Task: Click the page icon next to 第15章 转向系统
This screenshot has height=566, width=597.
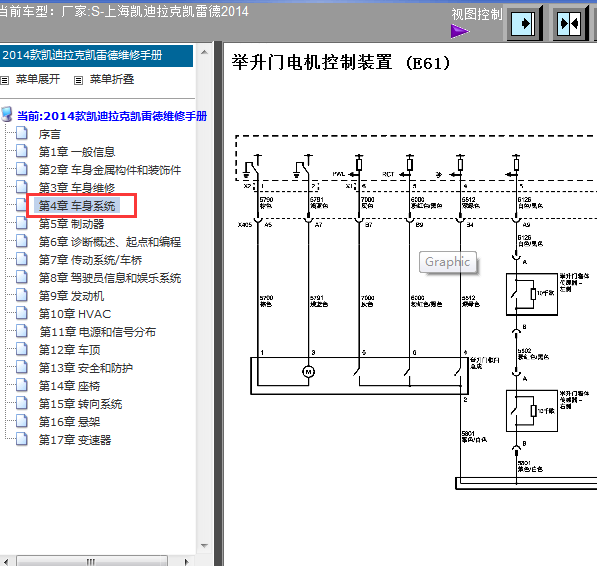Action: coord(22,403)
